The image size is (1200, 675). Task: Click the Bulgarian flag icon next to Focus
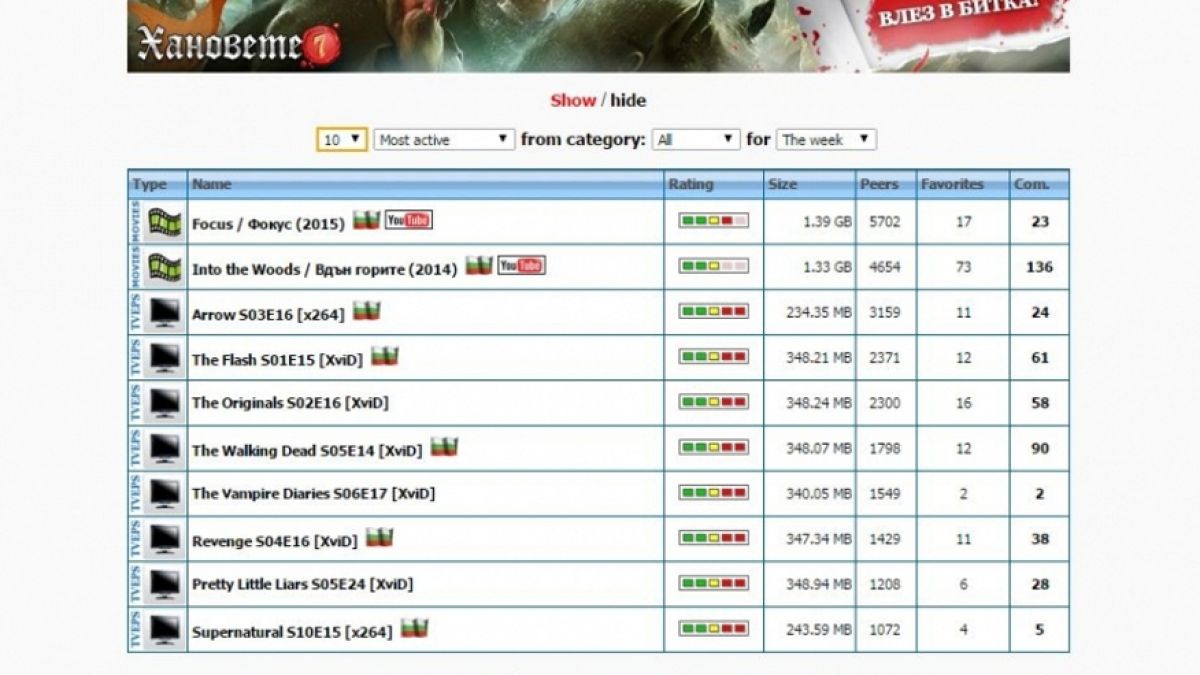pyautogui.click(x=366, y=220)
